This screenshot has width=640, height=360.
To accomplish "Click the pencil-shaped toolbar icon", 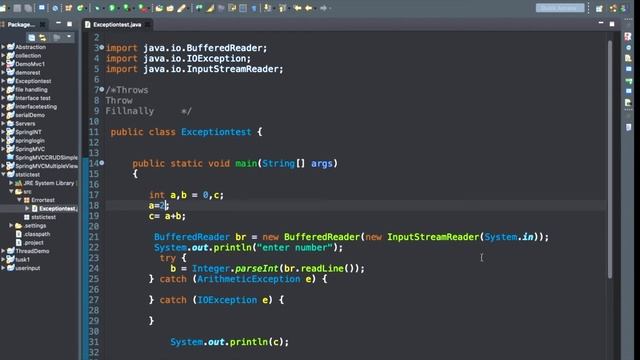I will click(x=182, y=8).
